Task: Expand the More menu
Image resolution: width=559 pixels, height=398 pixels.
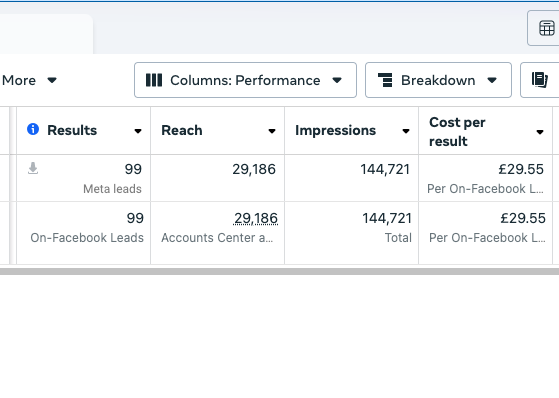Action: [x=29, y=80]
